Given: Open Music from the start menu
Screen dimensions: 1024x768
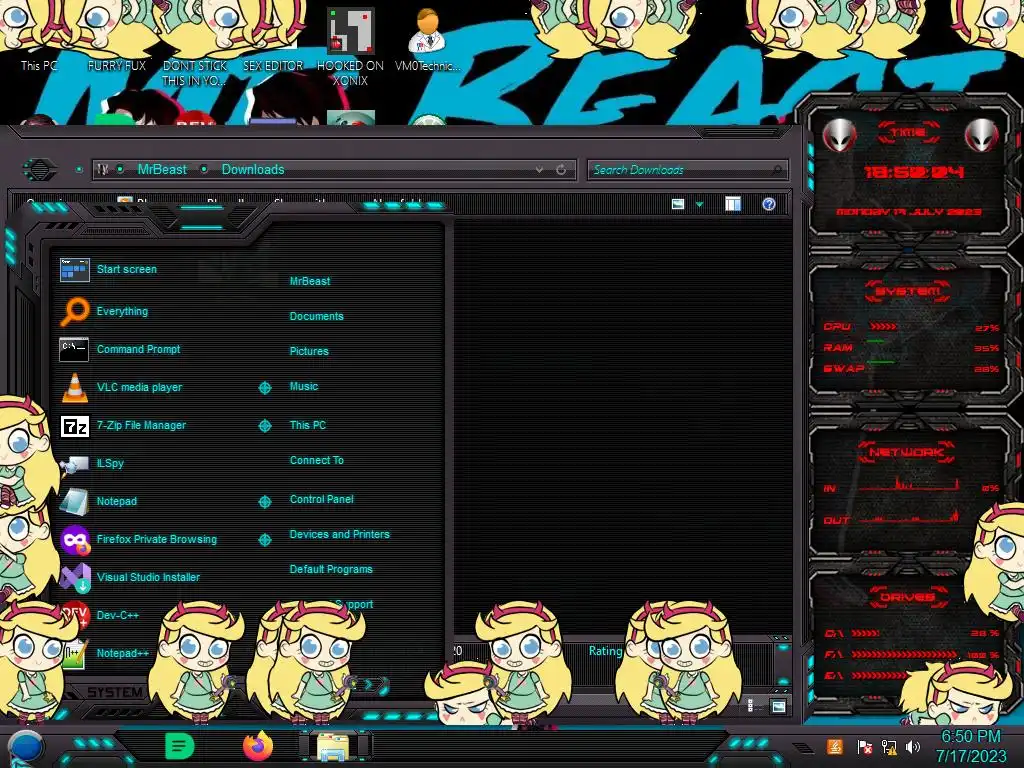Looking at the screenshot, I should pyautogui.click(x=304, y=387).
